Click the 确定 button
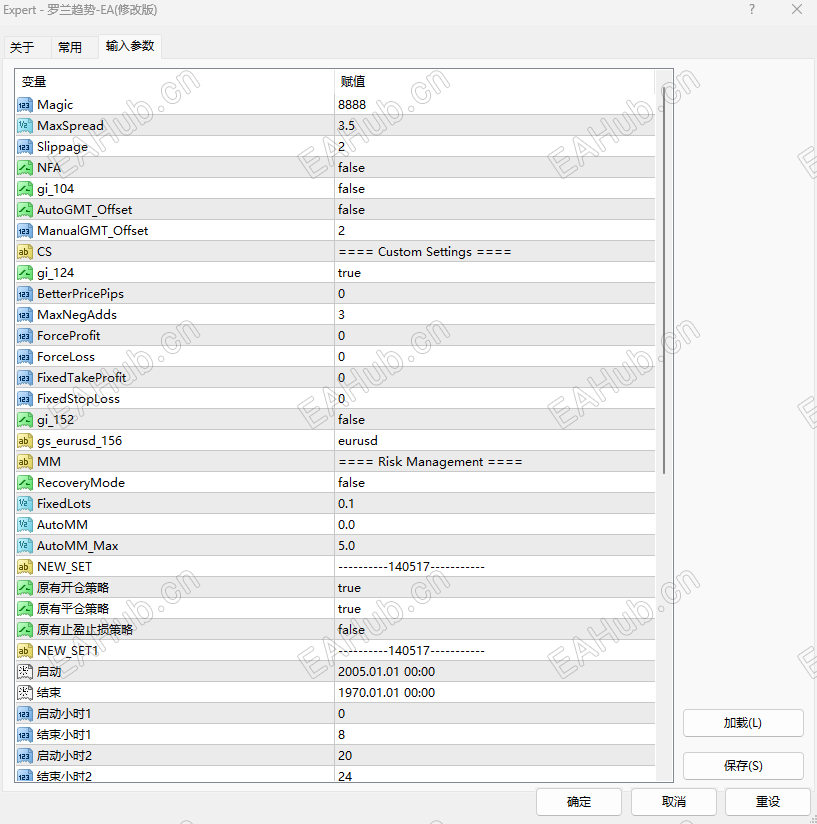 578,802
